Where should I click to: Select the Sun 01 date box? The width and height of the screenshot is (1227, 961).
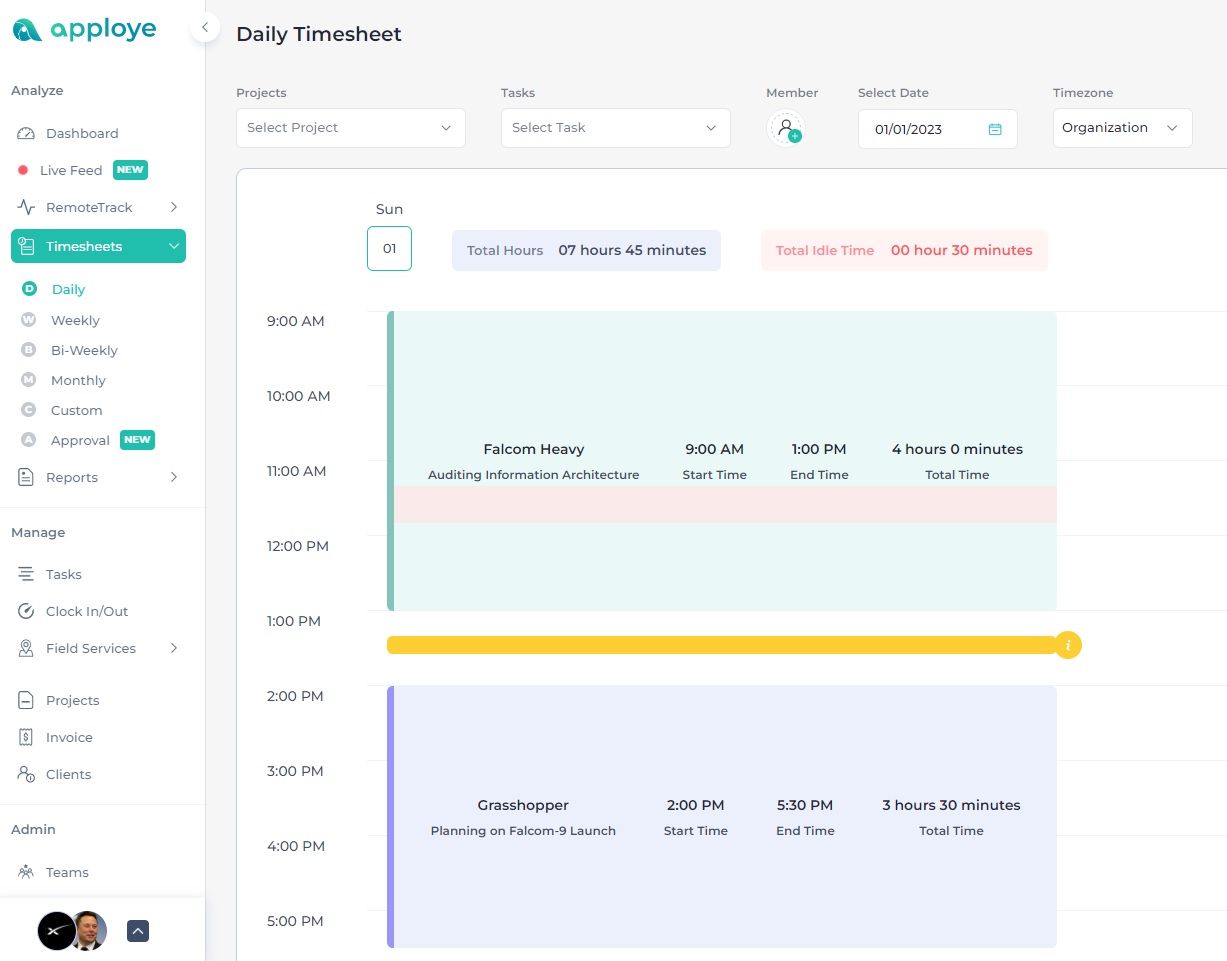[x=389, y=249]
